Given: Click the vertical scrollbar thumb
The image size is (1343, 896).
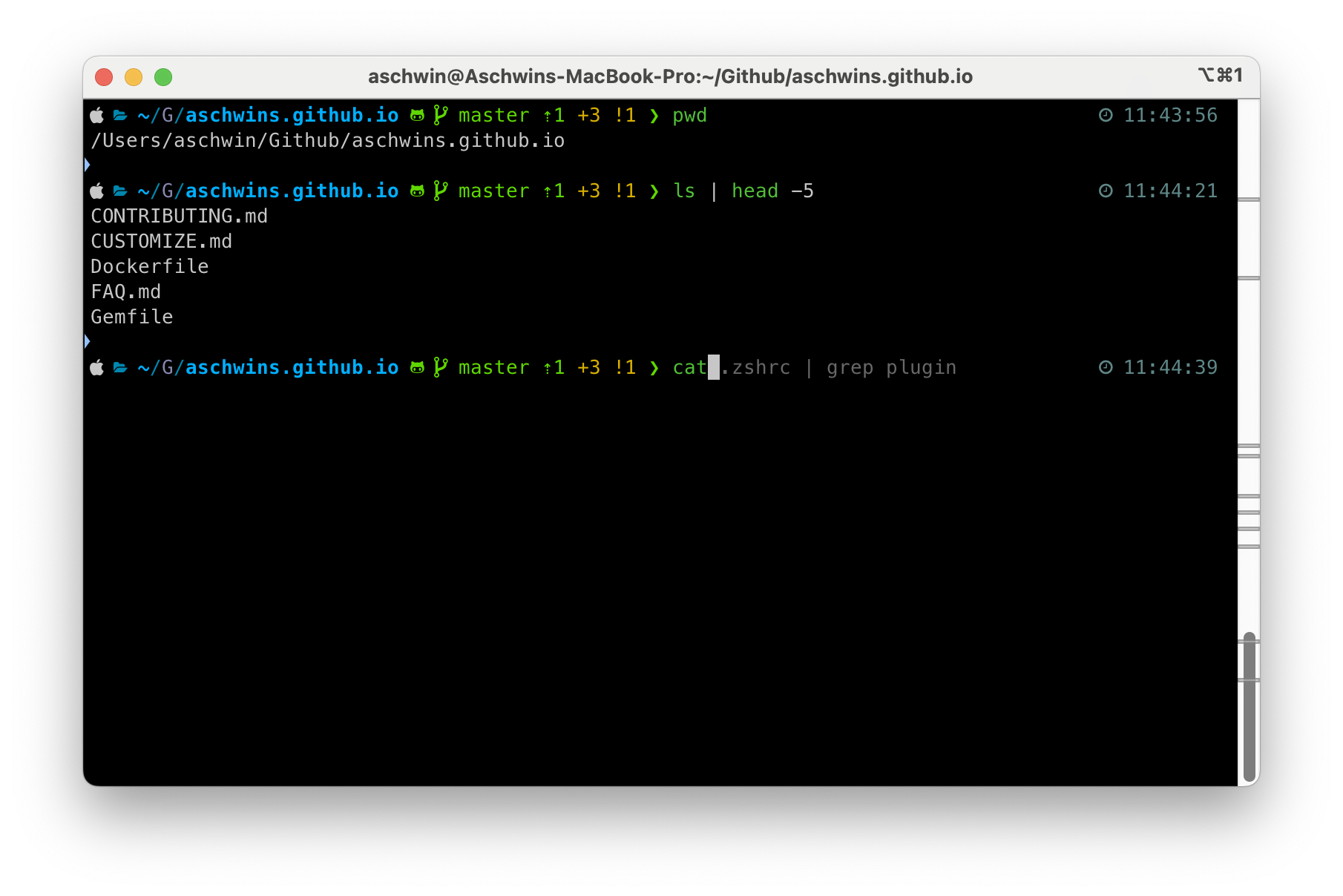Looking at the screenshot, I should pos(1250,706).
